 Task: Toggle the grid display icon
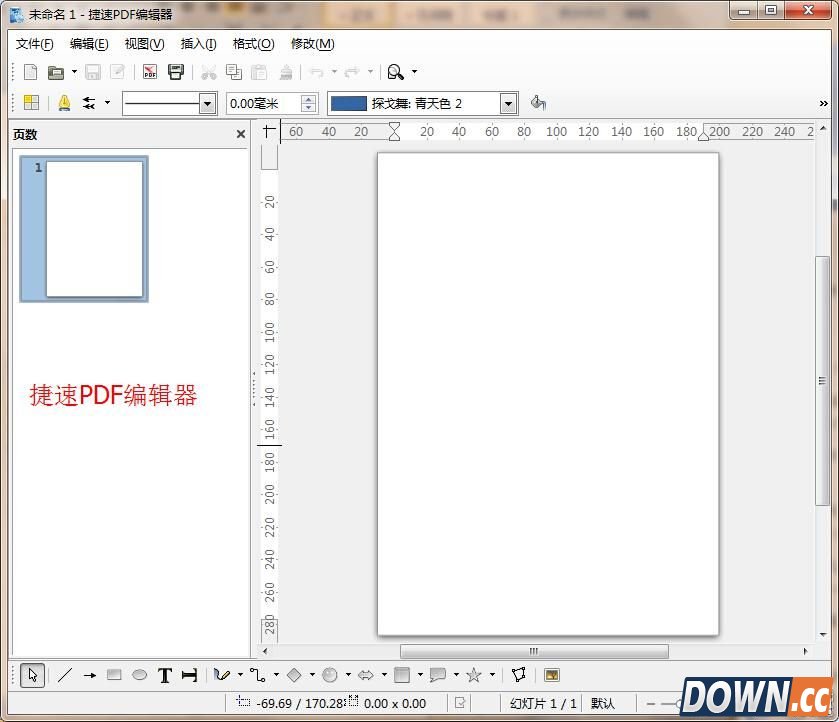(31, 103)
